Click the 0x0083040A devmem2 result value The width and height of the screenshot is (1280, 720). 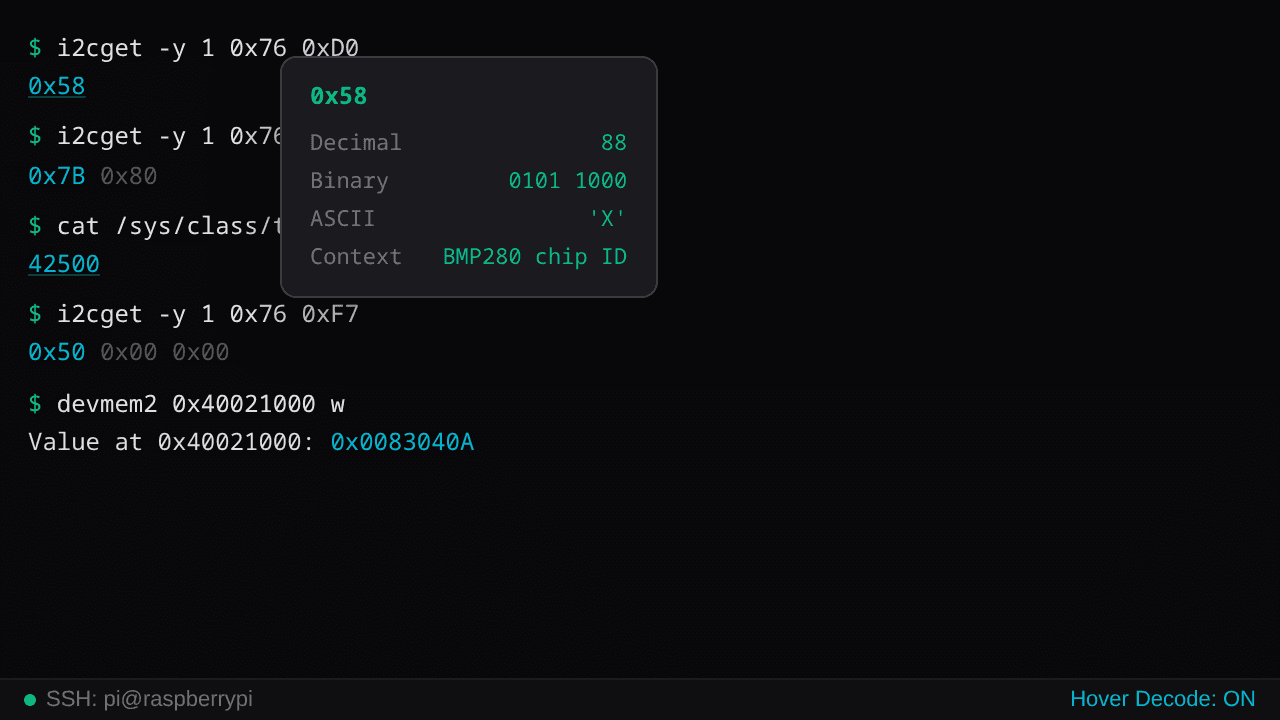(x=402, y=442)
